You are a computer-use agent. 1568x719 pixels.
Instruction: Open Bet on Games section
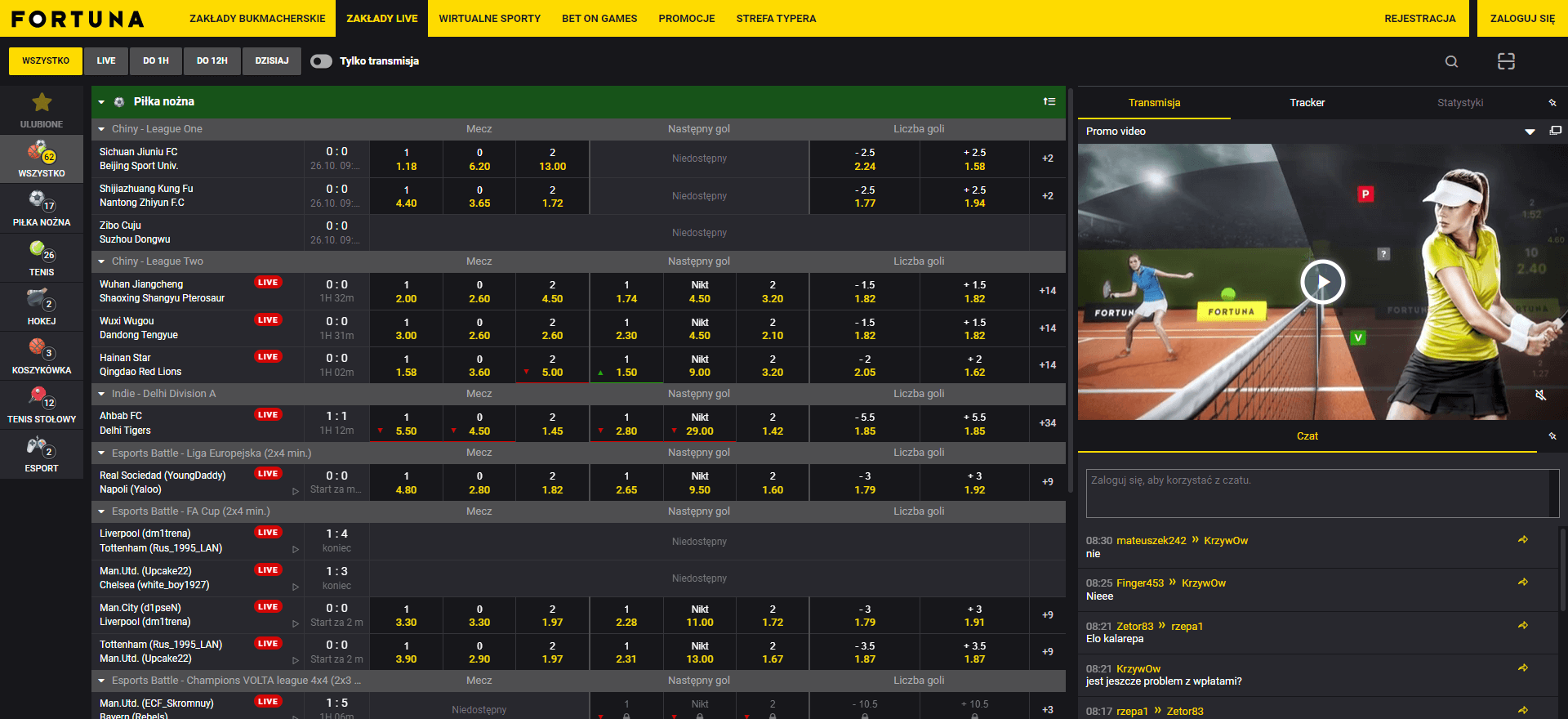point(599,19)
